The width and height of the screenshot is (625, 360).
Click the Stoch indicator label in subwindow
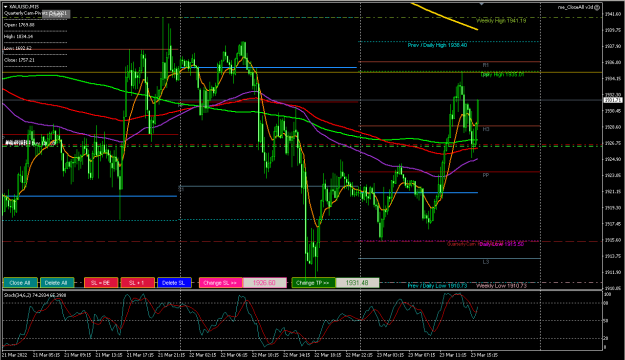[35, 295]
